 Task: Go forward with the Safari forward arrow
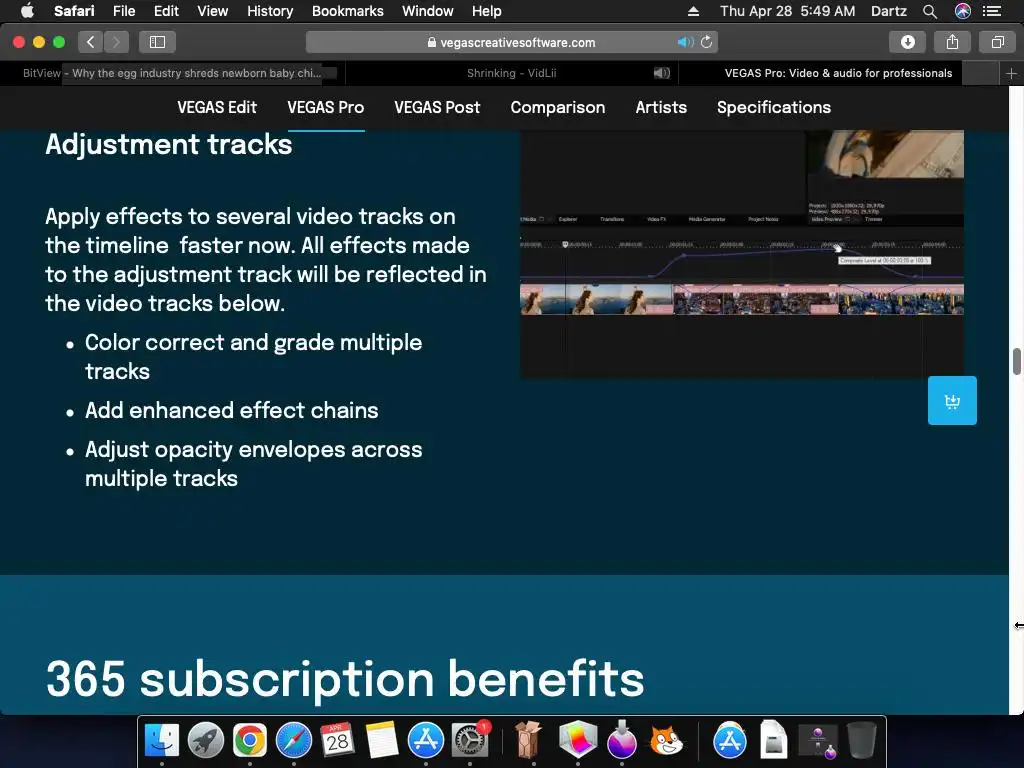[116, 42]
